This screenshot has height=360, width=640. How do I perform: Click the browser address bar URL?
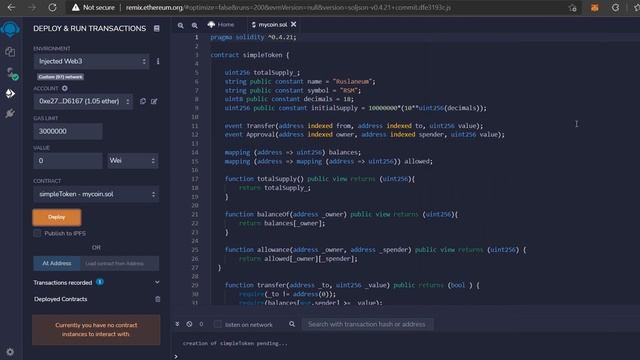(288, 7)
